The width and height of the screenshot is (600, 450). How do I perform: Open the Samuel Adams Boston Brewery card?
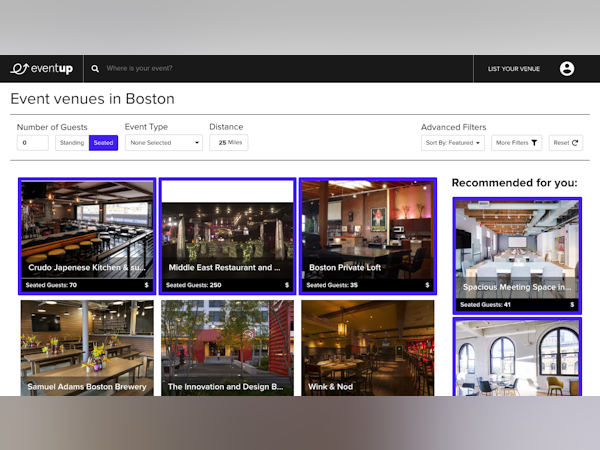pos(87,348)
